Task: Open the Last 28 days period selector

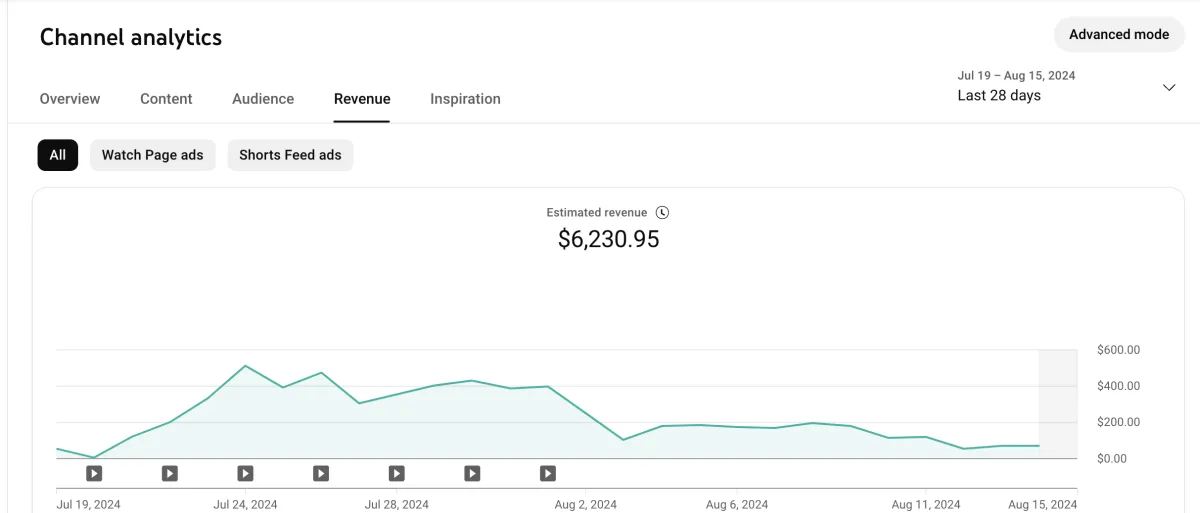Action: pyautogui.click(x=1000, y=96)
